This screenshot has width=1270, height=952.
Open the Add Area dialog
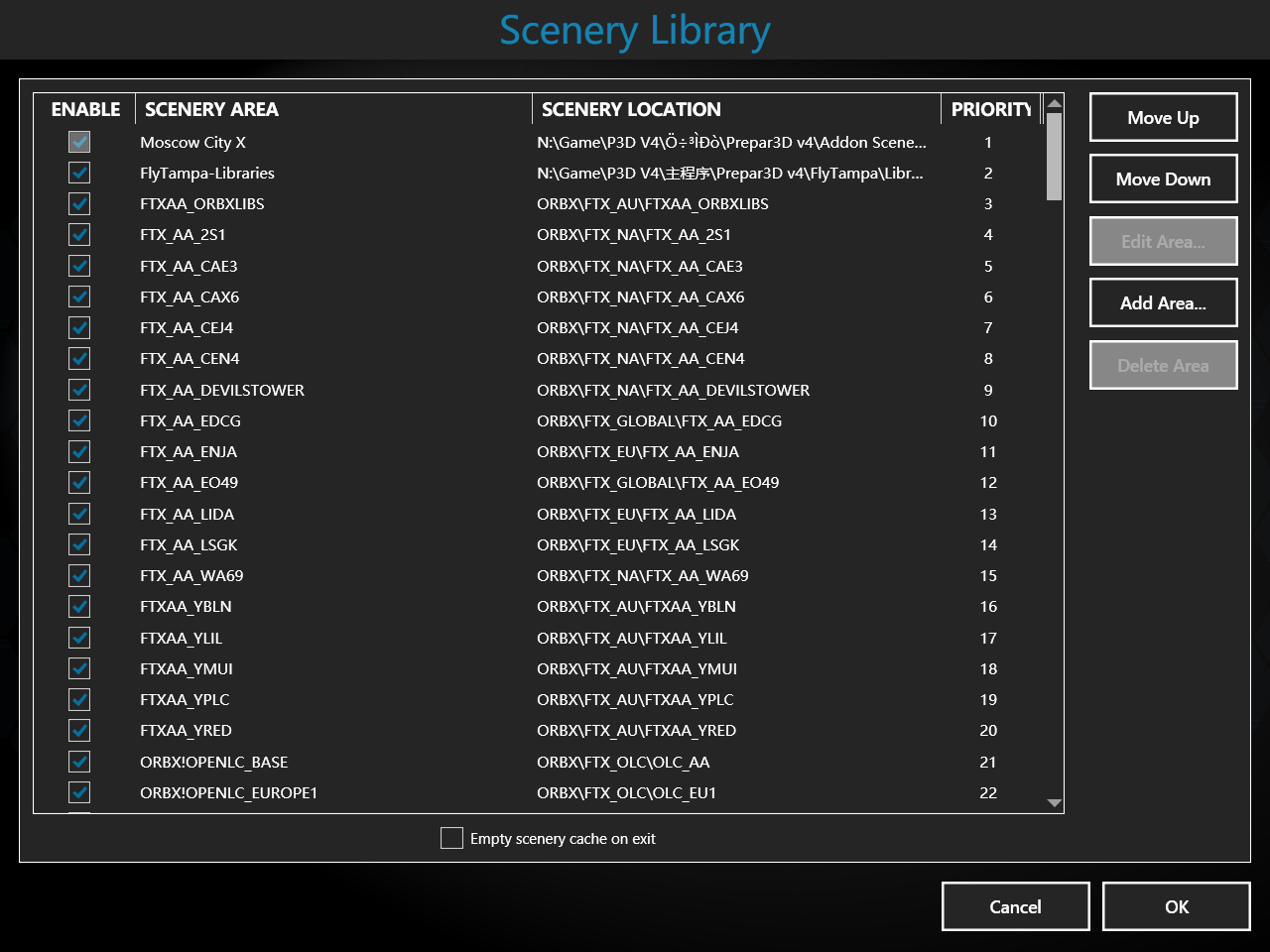(x=1163, y=303)
